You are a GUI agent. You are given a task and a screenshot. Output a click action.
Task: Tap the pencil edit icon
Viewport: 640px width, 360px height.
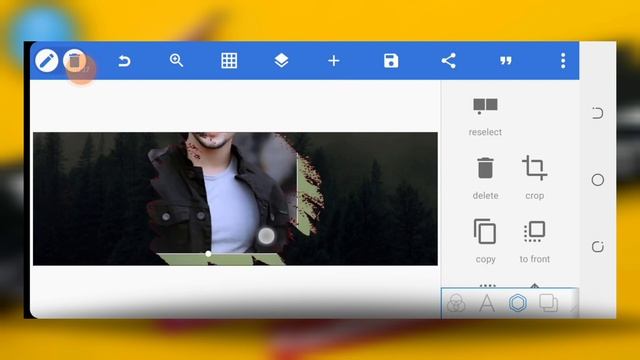tap(47, 61)
